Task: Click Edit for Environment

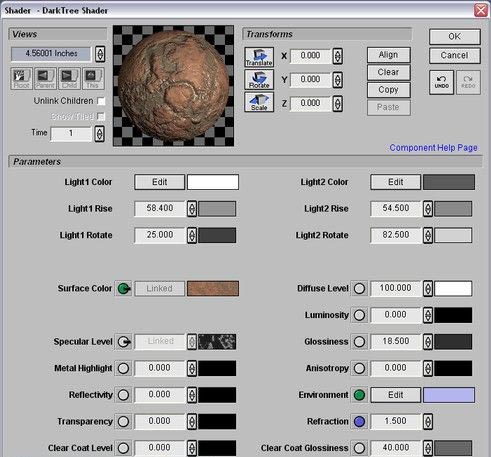Action: [395, 395]
